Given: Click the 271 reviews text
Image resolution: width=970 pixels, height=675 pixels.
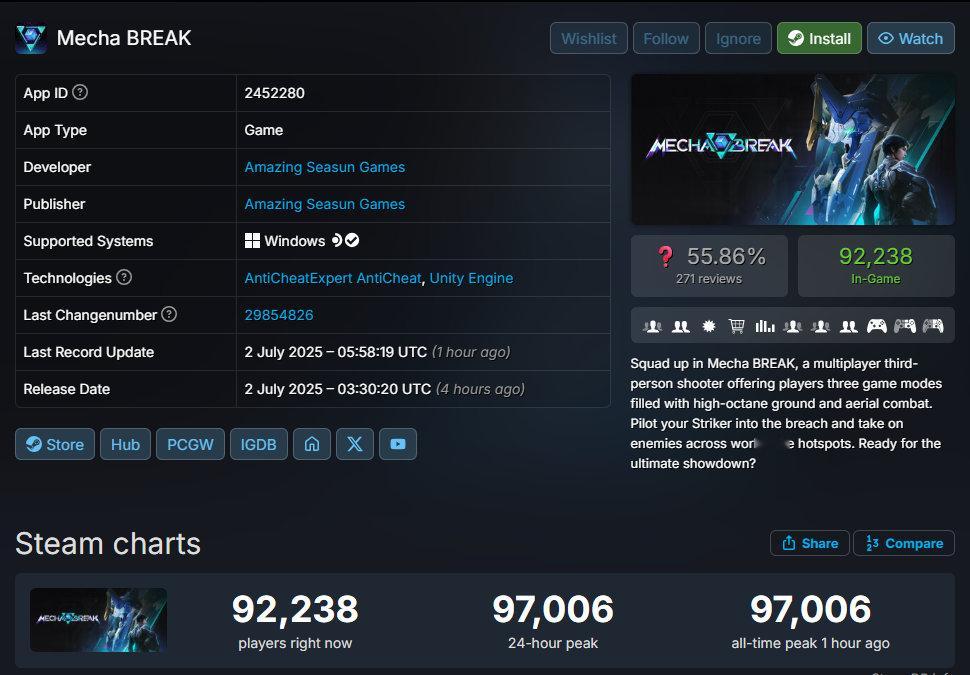Looking at the screenshot, I should (709, 279).
